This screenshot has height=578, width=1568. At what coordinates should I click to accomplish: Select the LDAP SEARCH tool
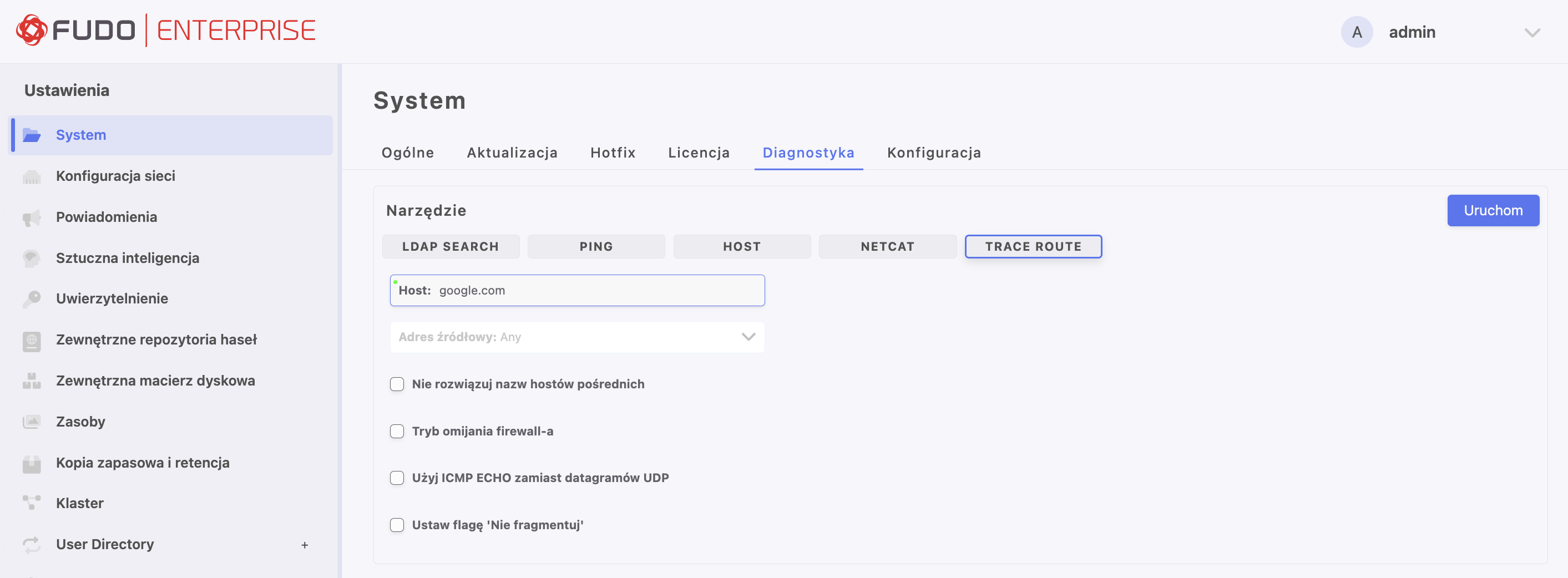[451, 246]
